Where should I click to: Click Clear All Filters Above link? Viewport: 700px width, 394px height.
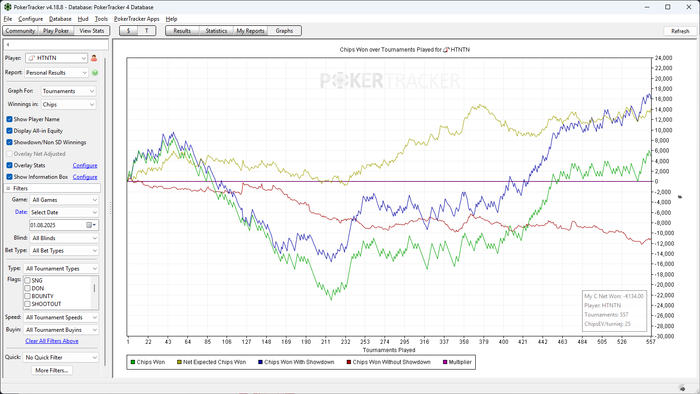click(52, 341)
